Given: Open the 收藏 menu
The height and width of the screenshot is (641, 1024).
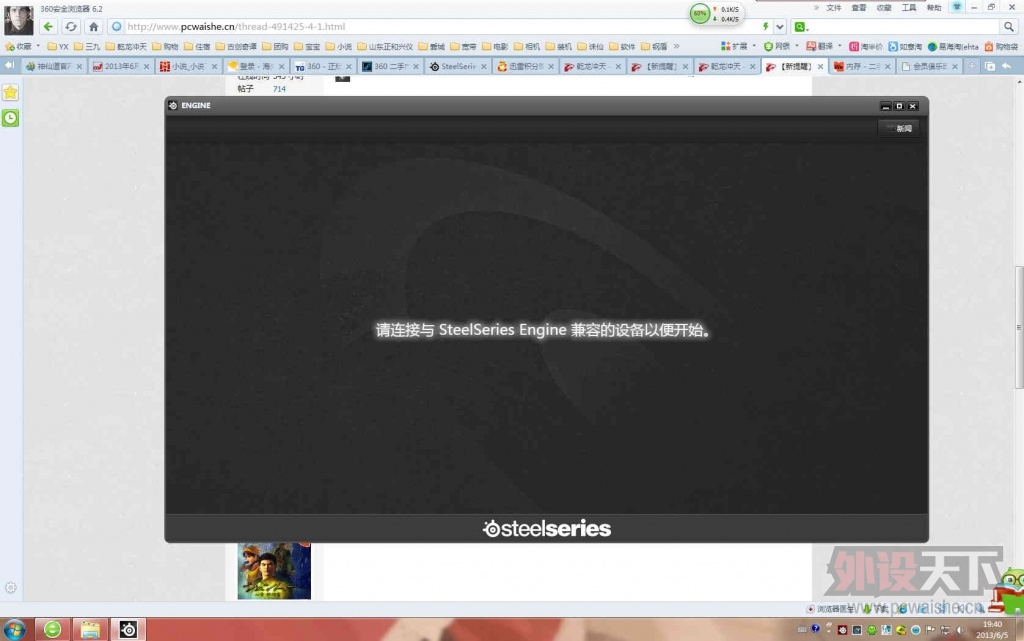Looking at the screenshot, I should coord(884,8).
